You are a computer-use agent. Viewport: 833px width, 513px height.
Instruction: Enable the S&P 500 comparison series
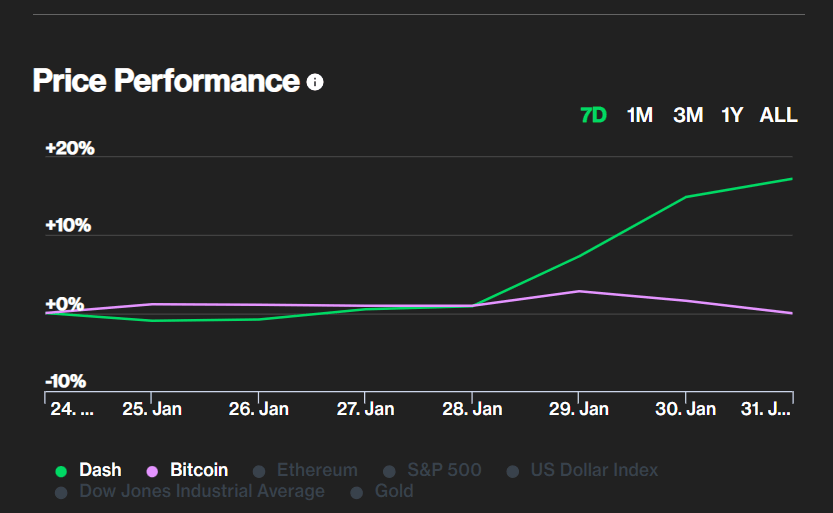point(443,470)
